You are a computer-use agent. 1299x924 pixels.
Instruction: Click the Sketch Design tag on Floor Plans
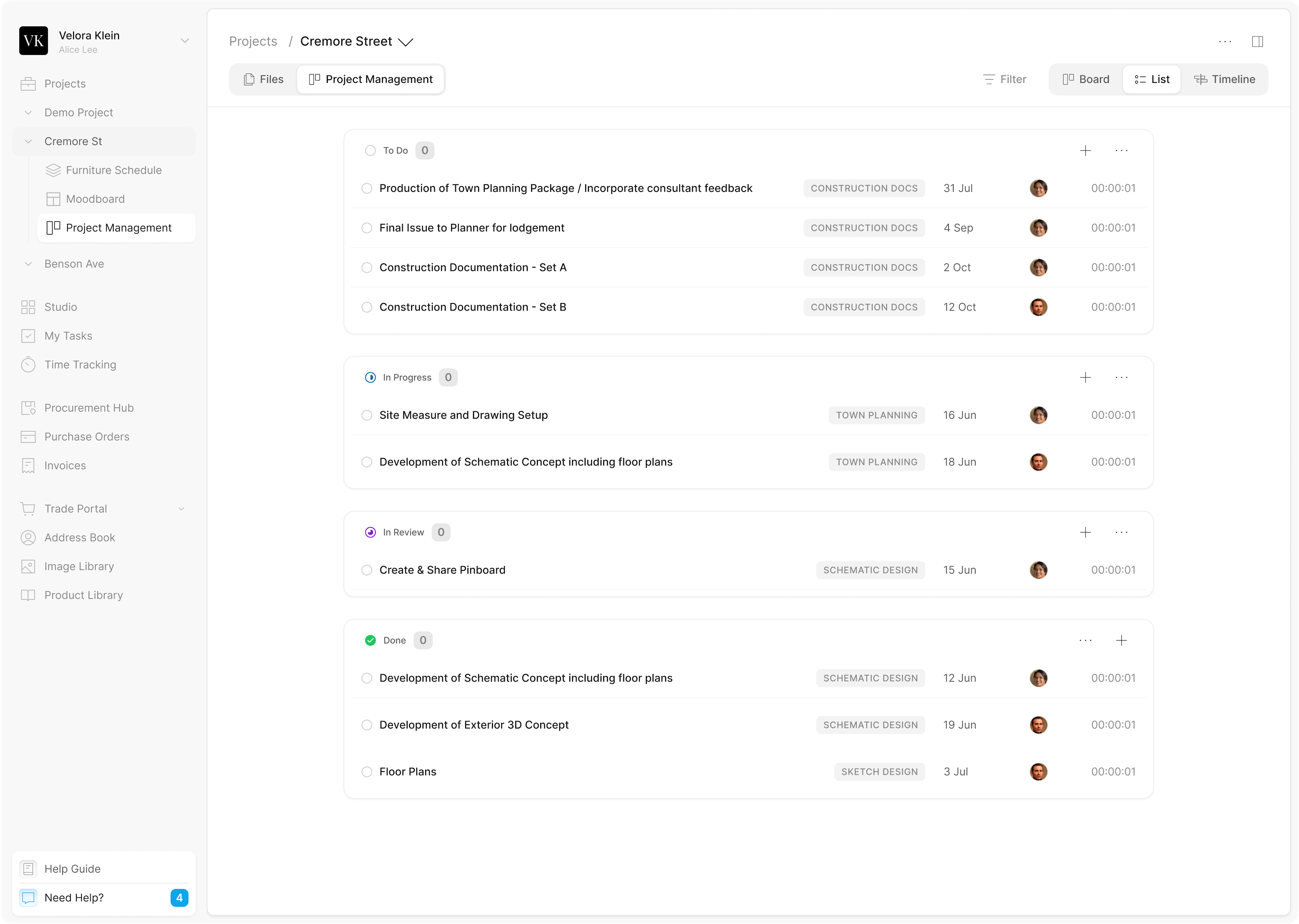click(x=879, y=771)
